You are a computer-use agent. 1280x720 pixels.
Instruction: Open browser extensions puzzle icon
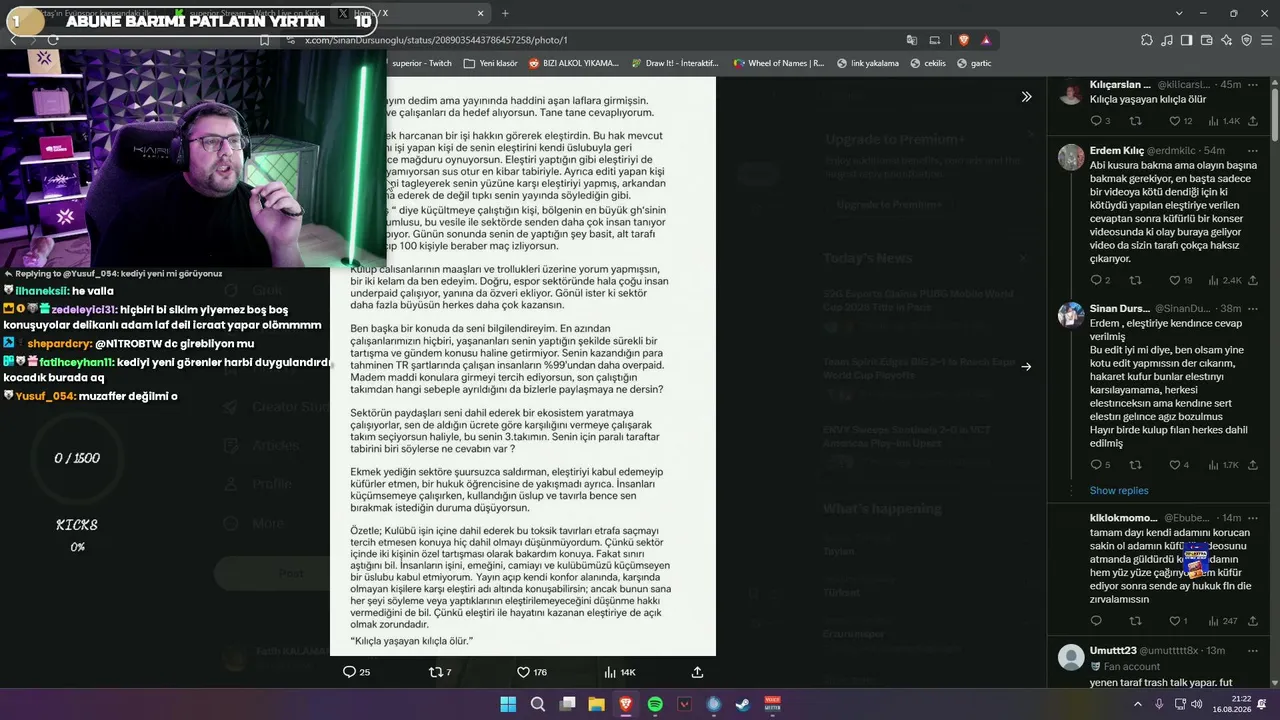point(1146,40)
